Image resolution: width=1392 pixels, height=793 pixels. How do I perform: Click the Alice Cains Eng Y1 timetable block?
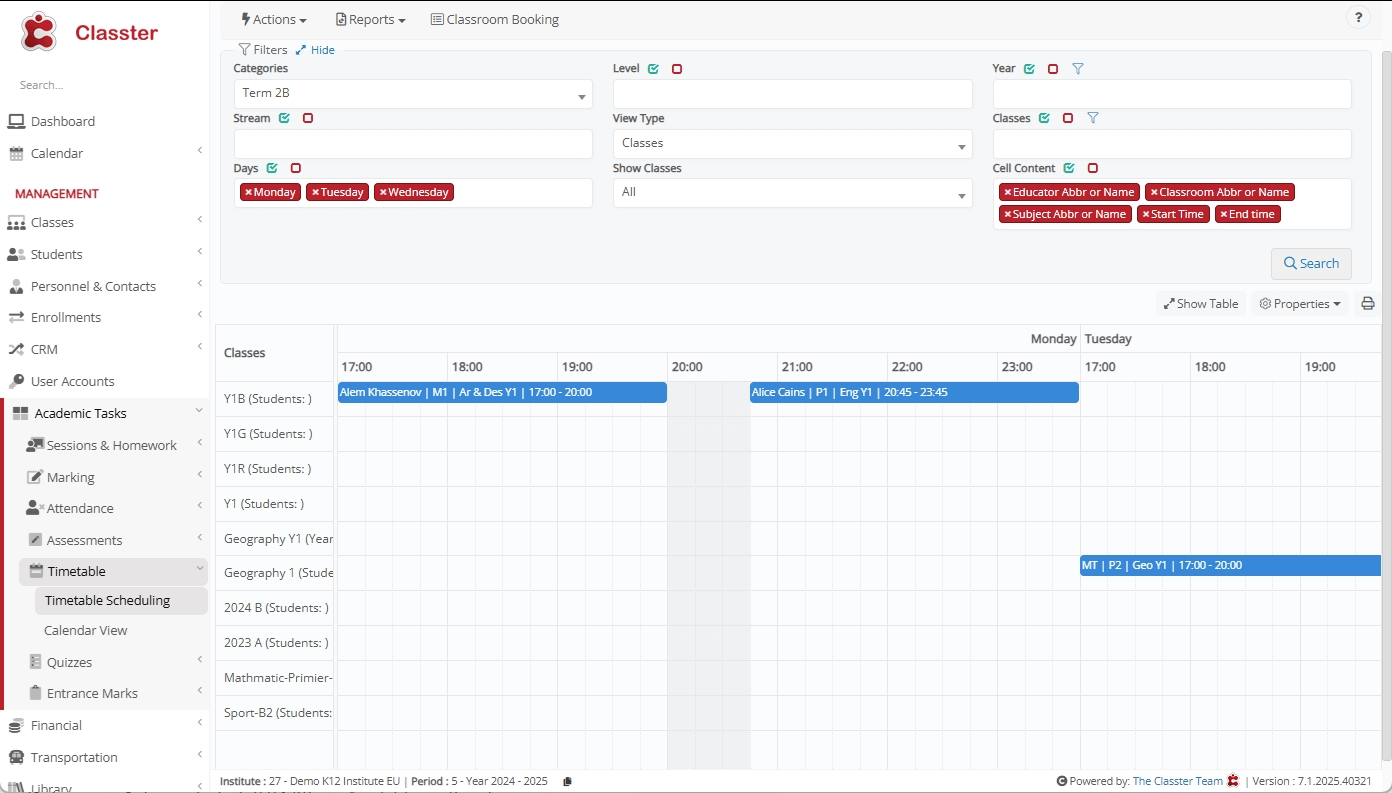(913, 392)
